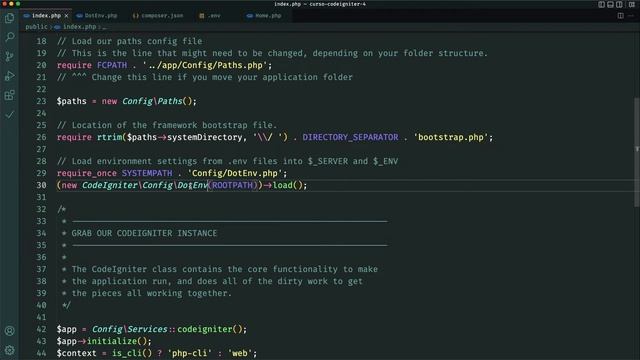Toggle bottom panel layout icon
The height and width of the screenshot is (360, 640).
pos(611,4)
